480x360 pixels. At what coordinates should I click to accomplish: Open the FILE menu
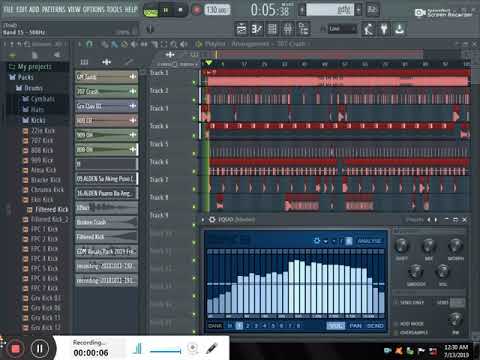pyautogui.click(x=8, y=9)
